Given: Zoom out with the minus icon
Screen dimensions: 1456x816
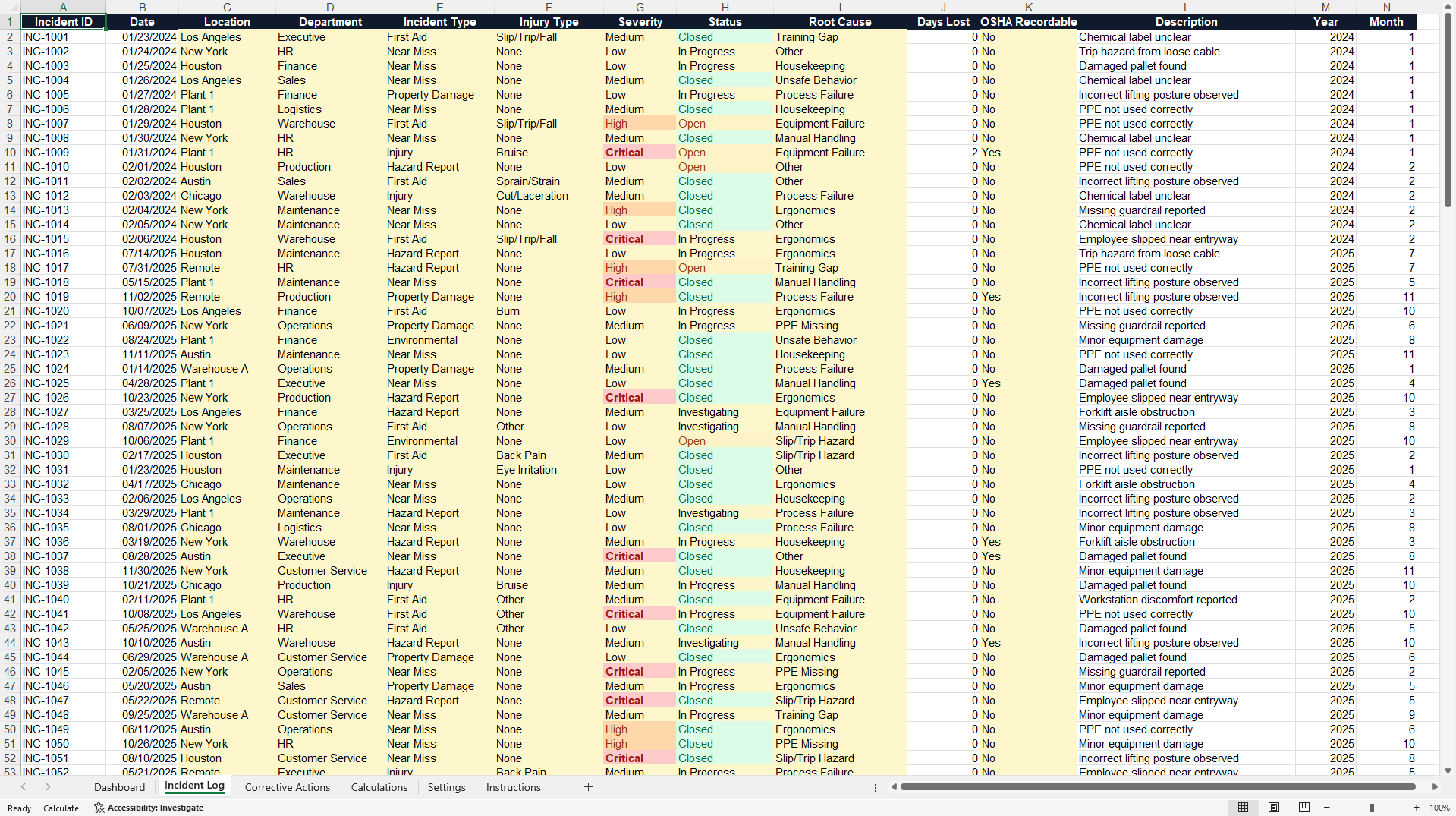Looking at the screenshot, I should point(1327,808).
